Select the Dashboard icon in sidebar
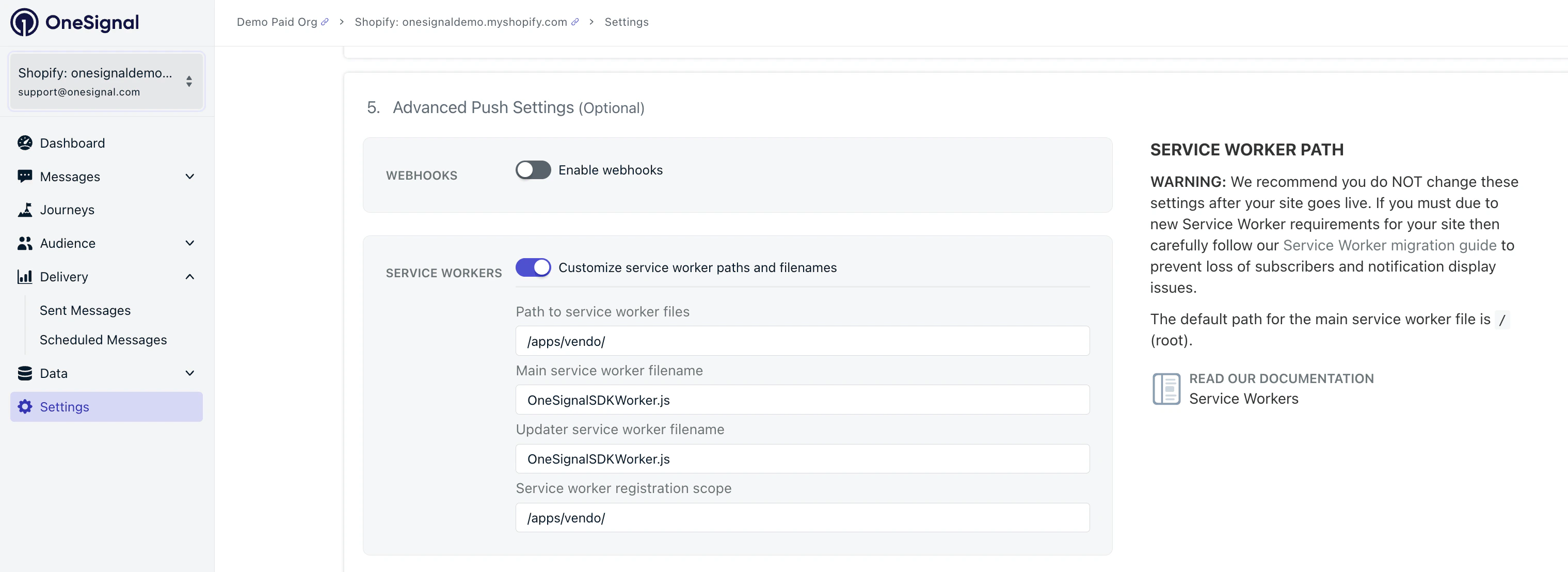The width and height of the screenshot is (1568, 572). click(25, 143)
